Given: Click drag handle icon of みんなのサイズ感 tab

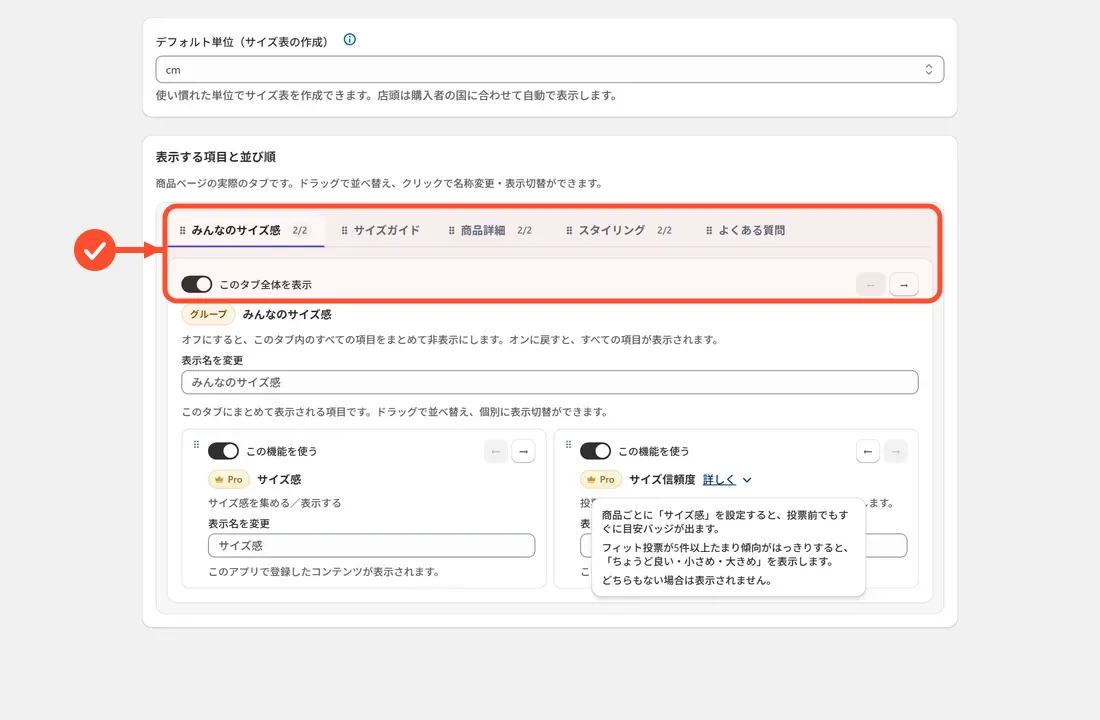Looking at the screenshot, I should tap(182, 230).
